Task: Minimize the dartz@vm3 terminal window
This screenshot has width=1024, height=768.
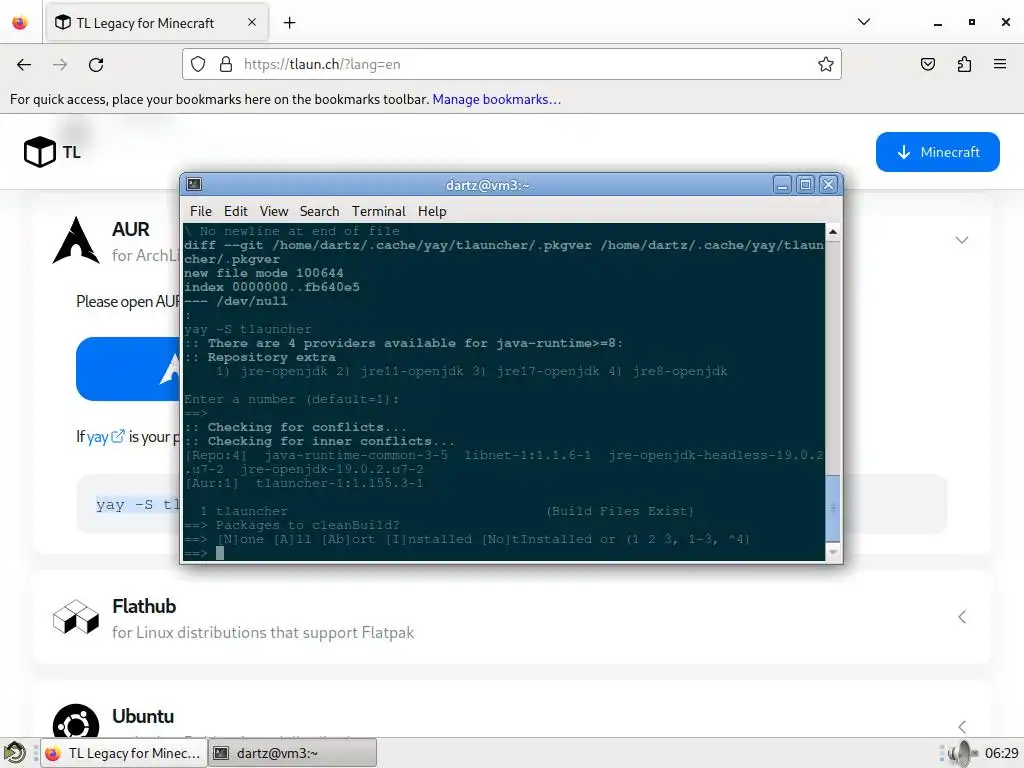Action: (x=782, y=185)
